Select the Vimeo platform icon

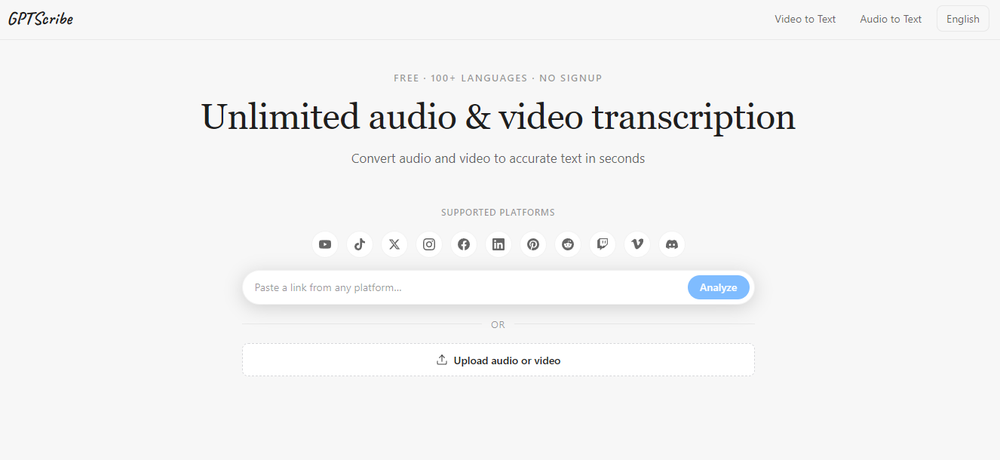[x=637, y=244]
